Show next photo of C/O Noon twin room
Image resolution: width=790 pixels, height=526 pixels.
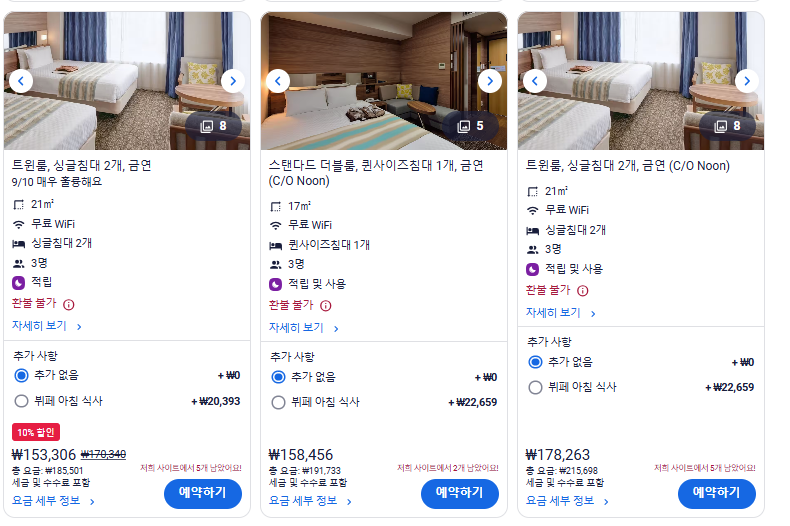[747, 81]
